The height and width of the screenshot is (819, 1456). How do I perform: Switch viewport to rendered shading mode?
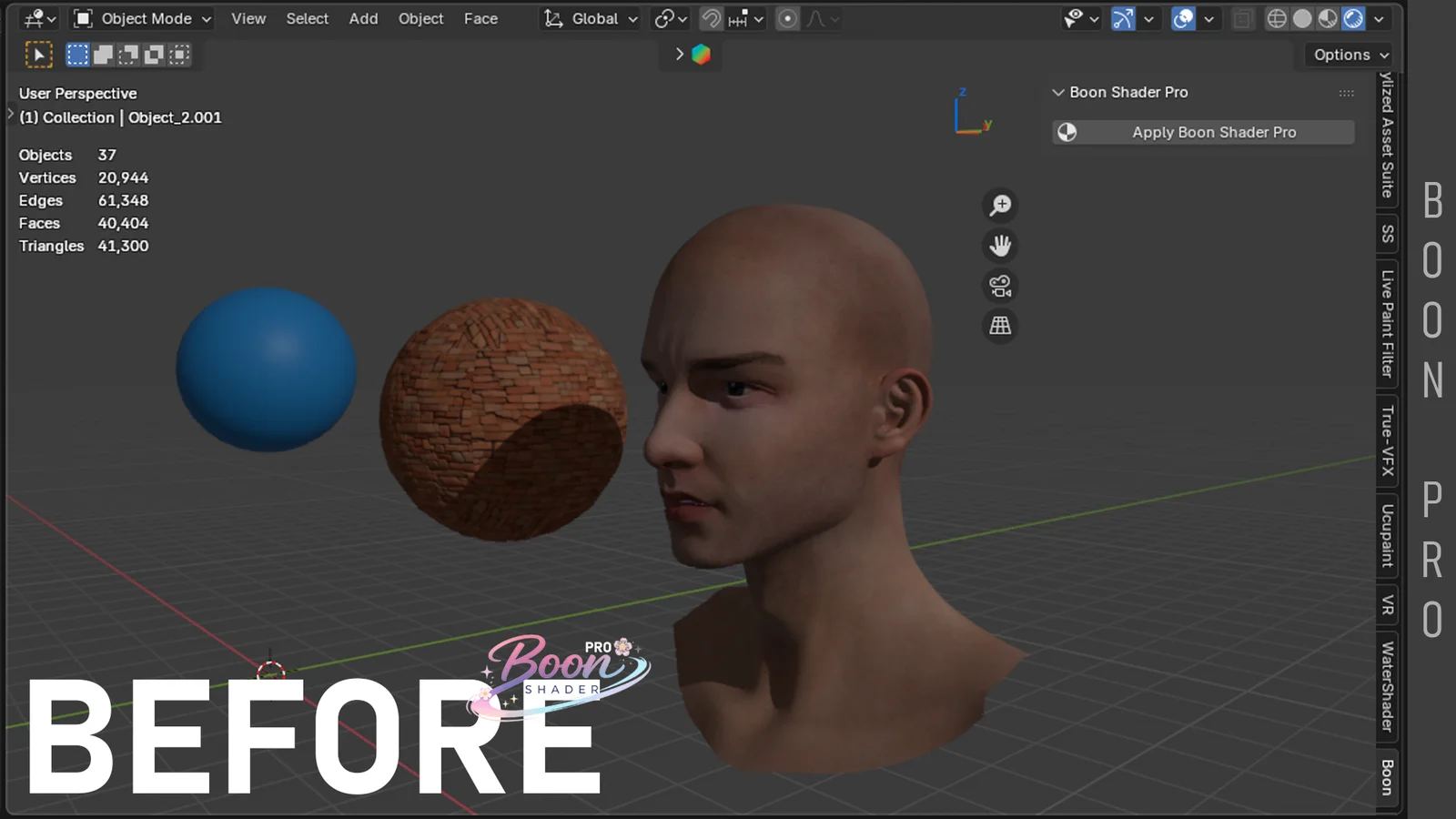pyautogui.click(x=1352, y=18)
